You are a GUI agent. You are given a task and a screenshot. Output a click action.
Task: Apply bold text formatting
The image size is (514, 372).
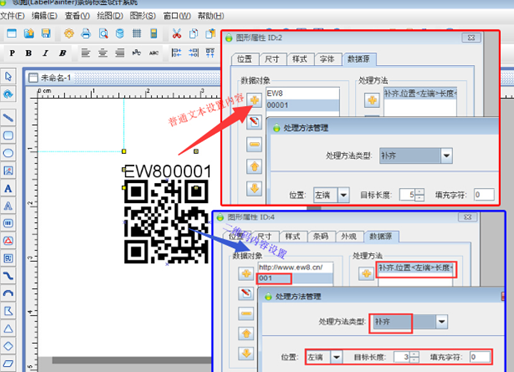29,53
